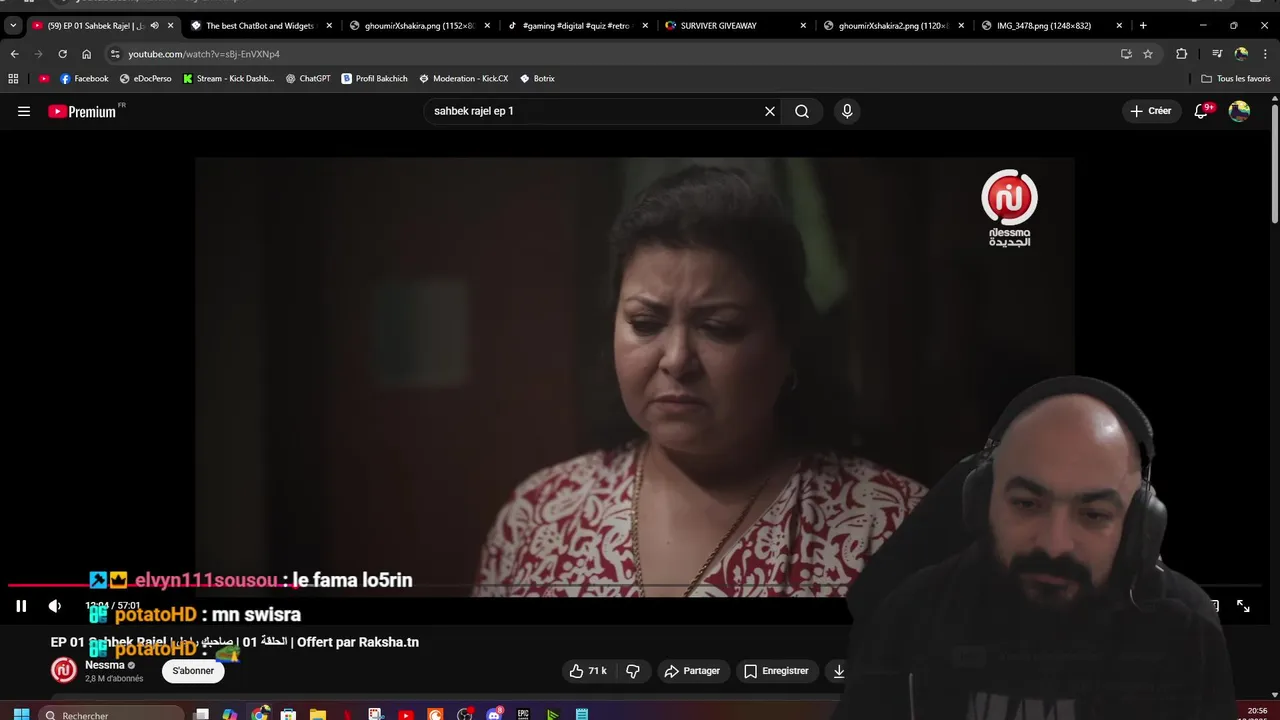Image resolution: width=1280 pixels, height=720 pixels.
Task: Like the video (71 k)
Action: click(x=588, y=671)
